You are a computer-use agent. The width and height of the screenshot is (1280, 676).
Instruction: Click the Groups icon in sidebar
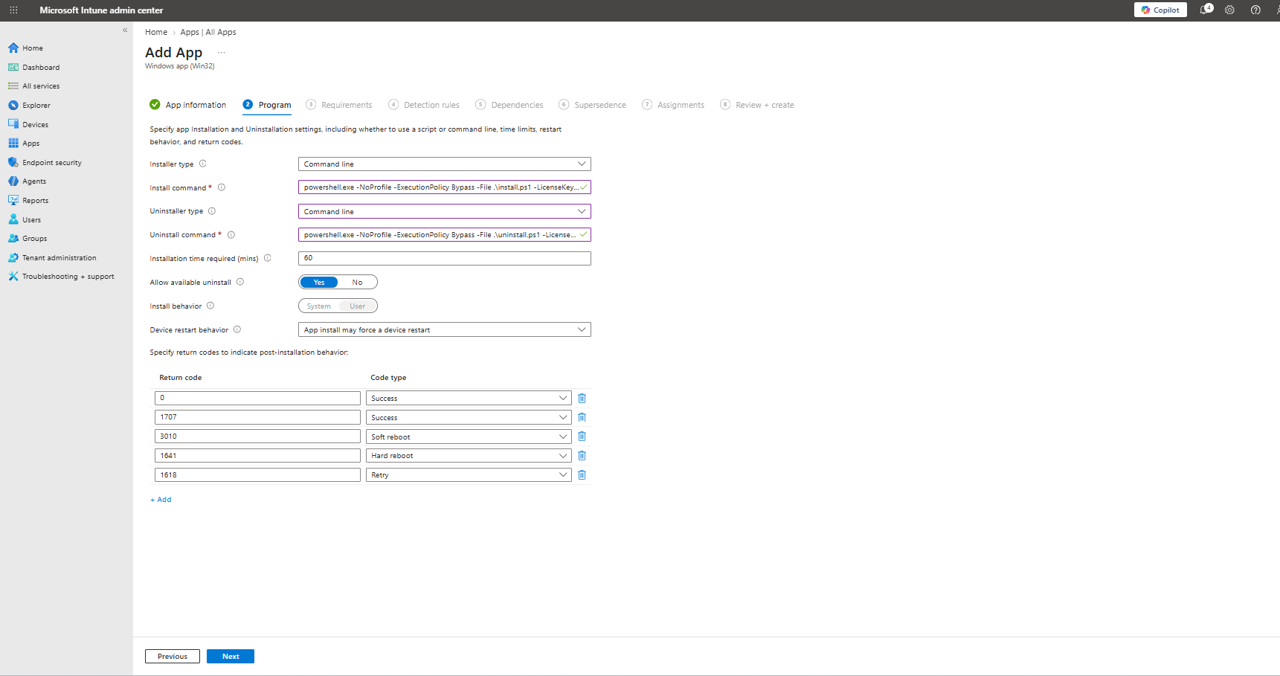(13, 238)
